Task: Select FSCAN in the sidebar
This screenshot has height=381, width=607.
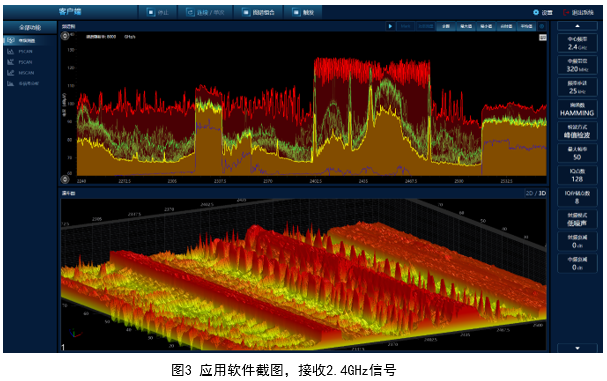Action: [x=26, y=62]
